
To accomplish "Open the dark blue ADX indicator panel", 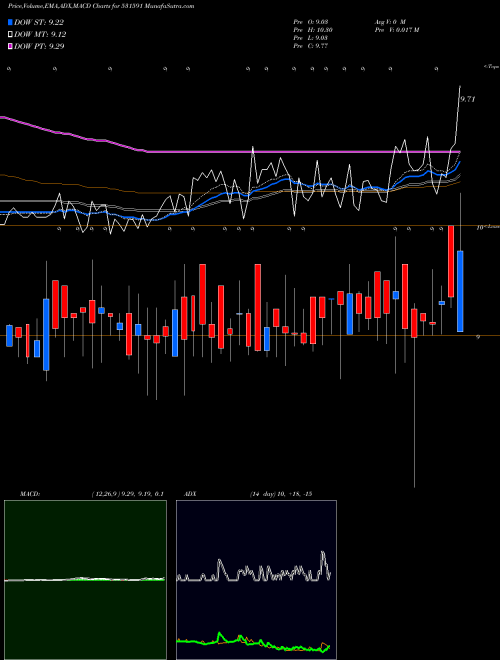I will click(256, 580).
